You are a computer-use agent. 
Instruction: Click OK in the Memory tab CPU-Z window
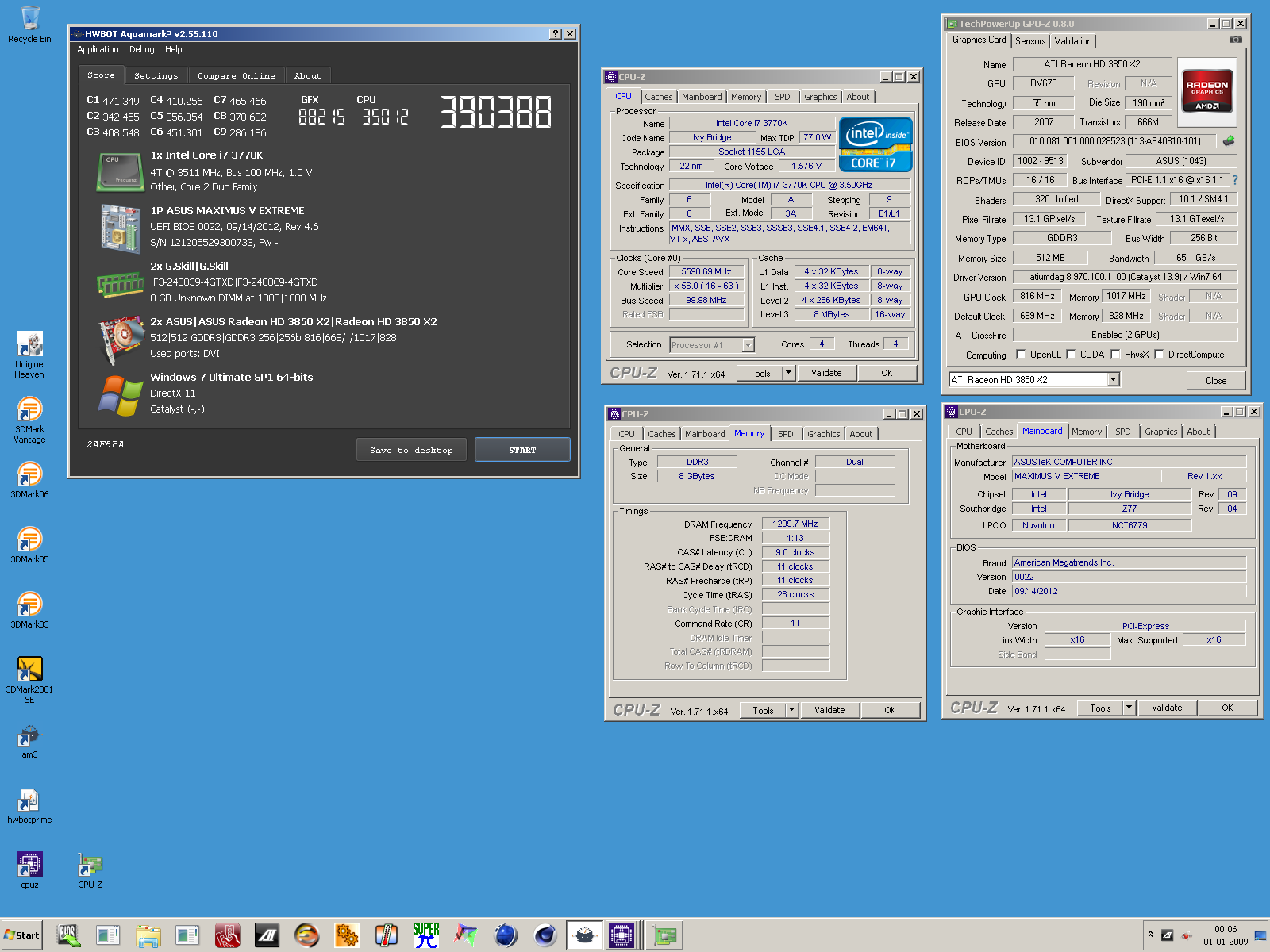pyautogui.click(x=890, y=710)
